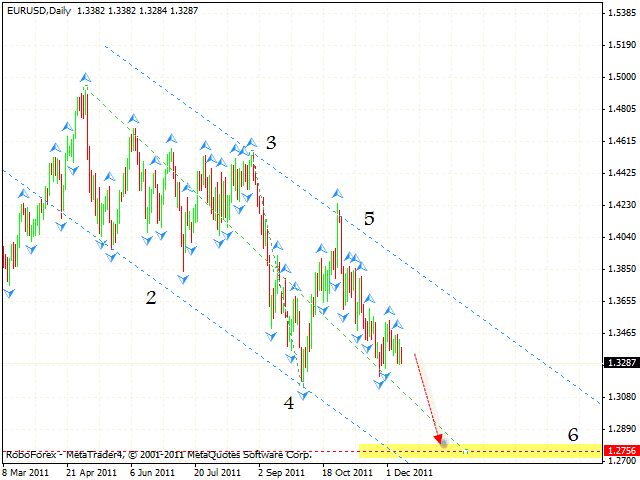The image size is (640, 480).
Task: Select wave label 4 below the low
Action: (289, 403)
